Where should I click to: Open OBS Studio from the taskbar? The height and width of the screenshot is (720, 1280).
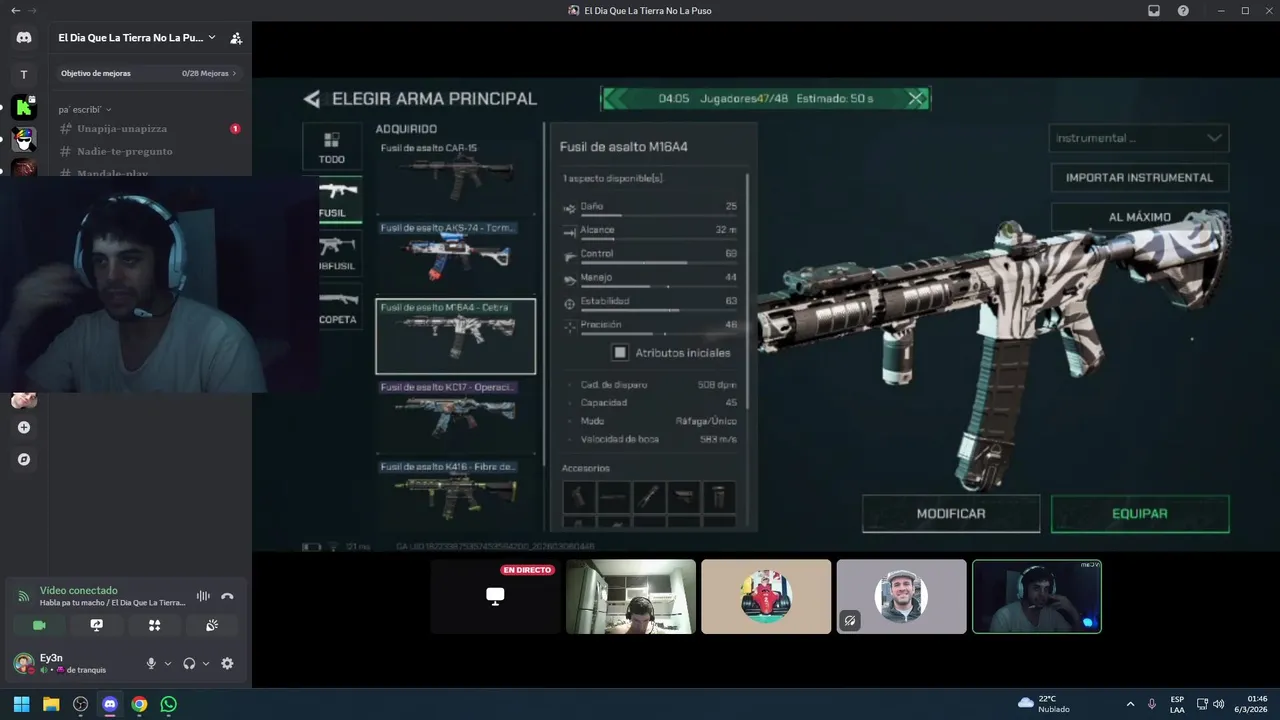[80, 704]
